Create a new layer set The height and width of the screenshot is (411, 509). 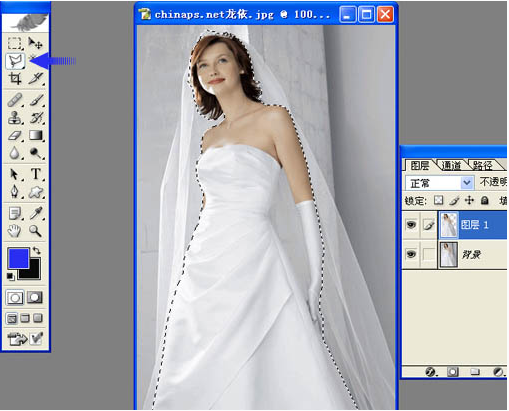click(x=475, y=372)
